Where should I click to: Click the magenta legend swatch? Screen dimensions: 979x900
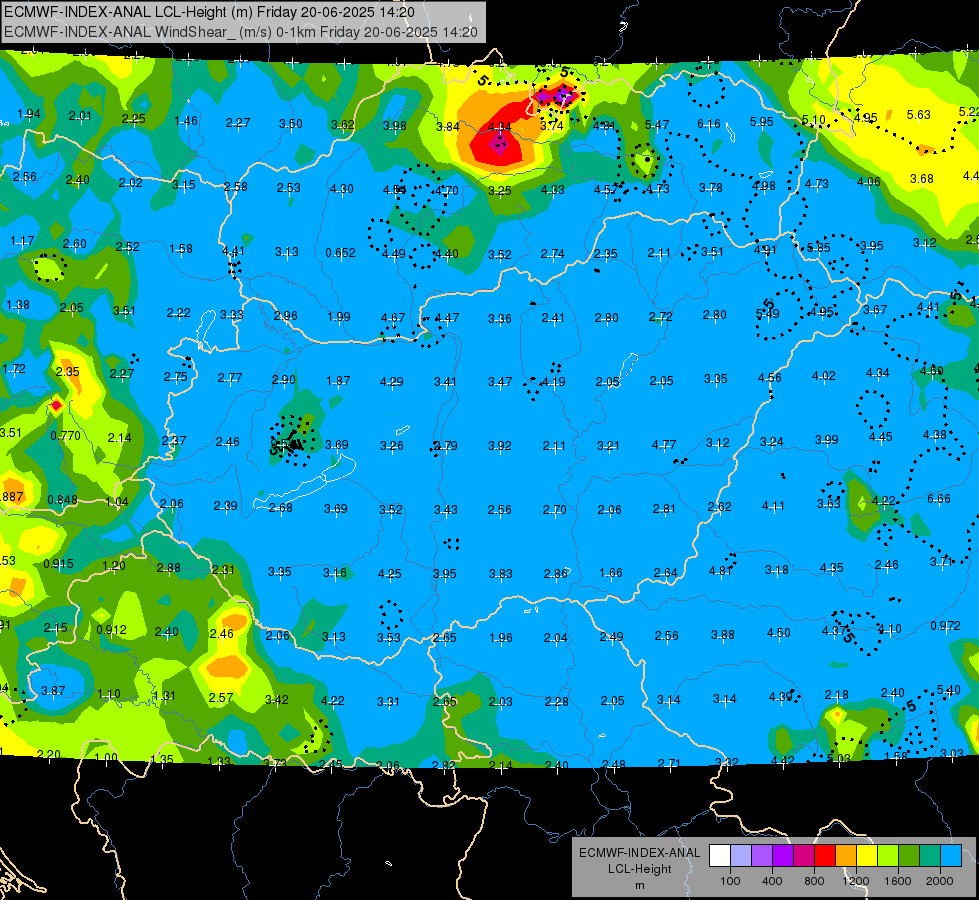[804, 856]
